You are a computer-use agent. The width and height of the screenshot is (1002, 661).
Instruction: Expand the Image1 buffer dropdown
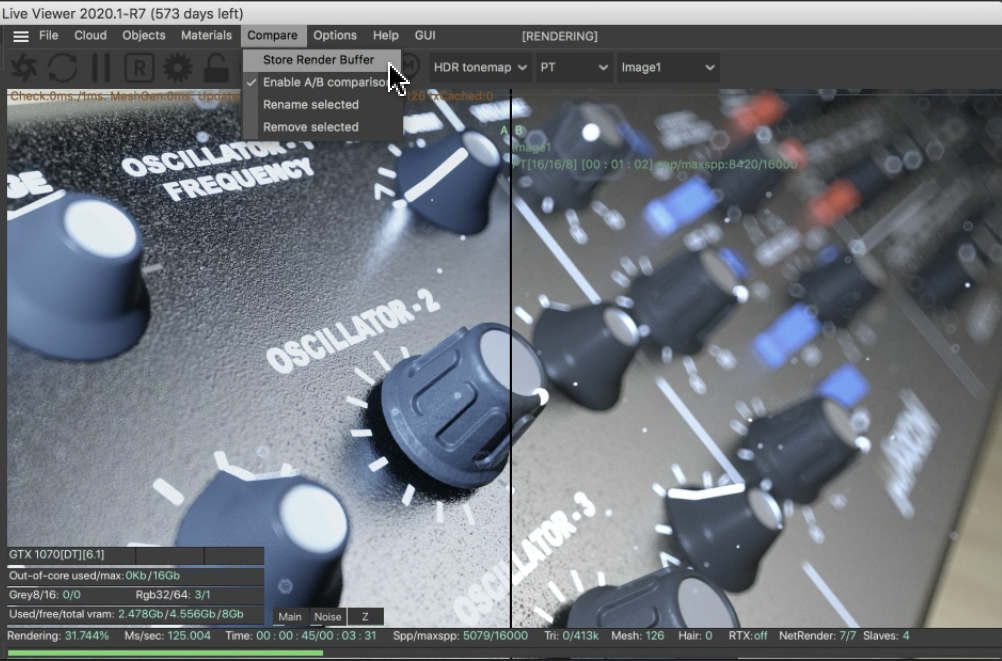[668, 68]
